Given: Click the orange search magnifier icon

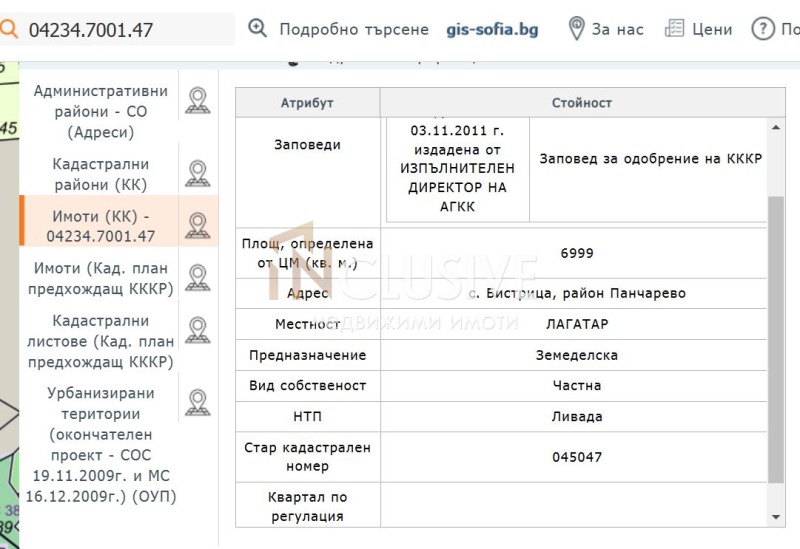Looking at the screenshot, I should tap(8, 29).
